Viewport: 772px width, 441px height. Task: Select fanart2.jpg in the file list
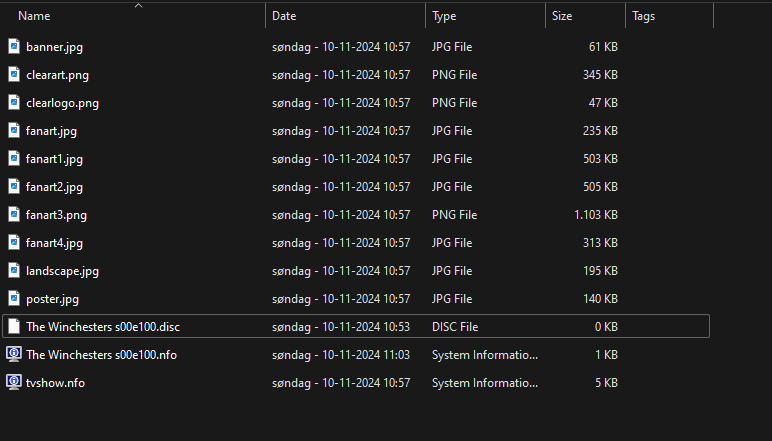54,187
